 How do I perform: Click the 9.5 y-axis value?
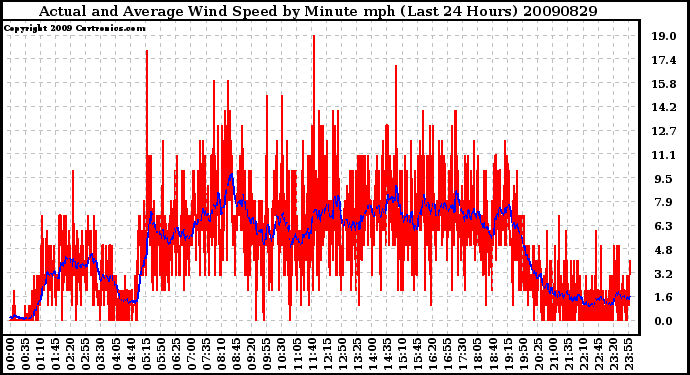[664, 179]
